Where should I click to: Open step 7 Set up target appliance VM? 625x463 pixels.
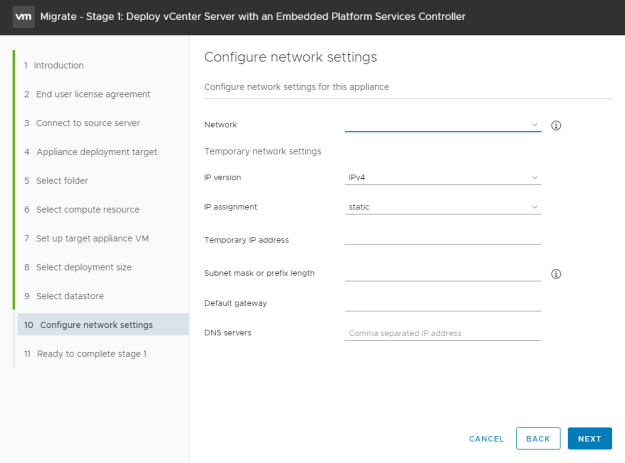pos(86,238)
